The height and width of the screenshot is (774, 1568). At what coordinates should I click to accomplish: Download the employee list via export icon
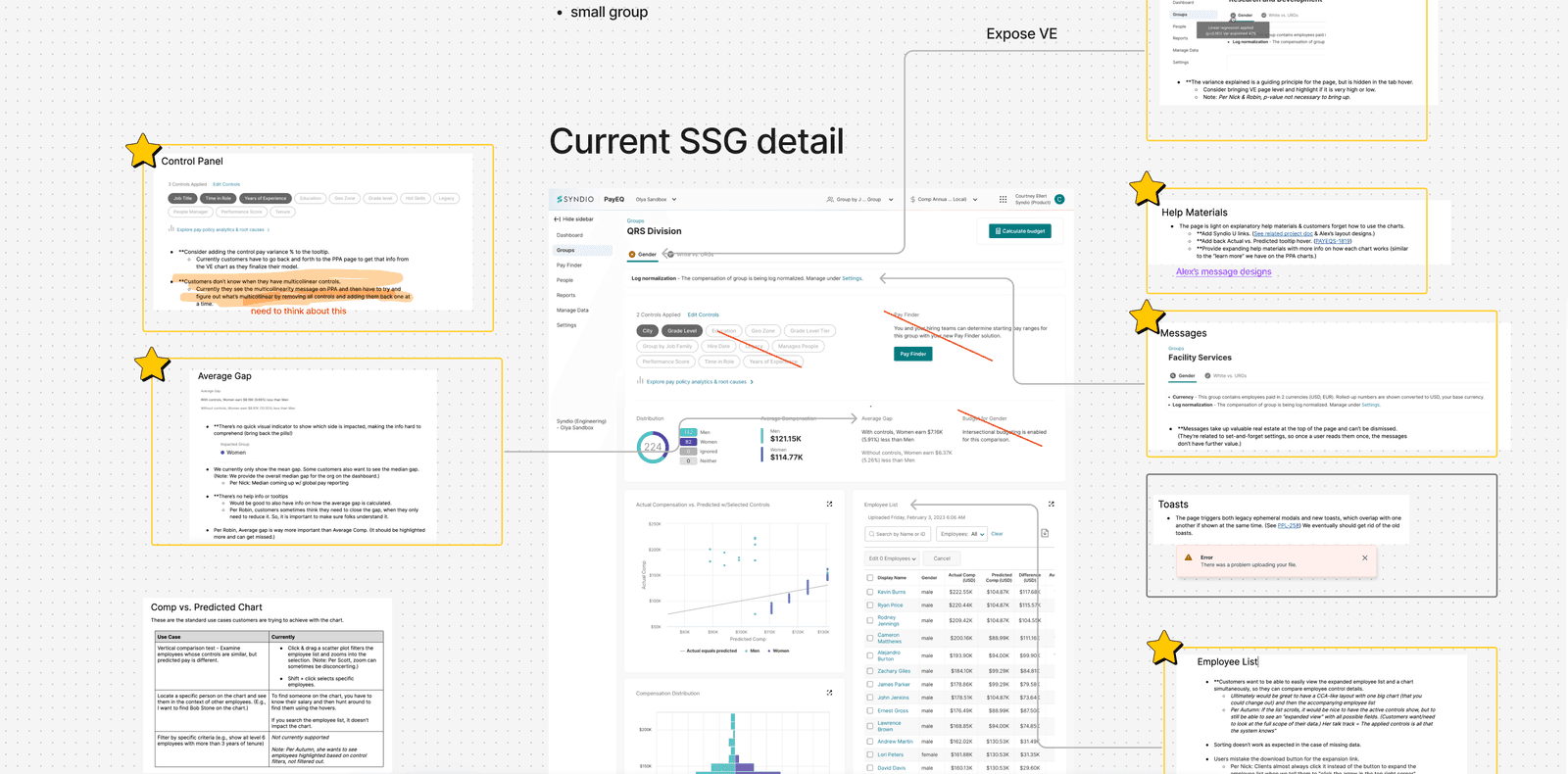(x=1045, y=534)
